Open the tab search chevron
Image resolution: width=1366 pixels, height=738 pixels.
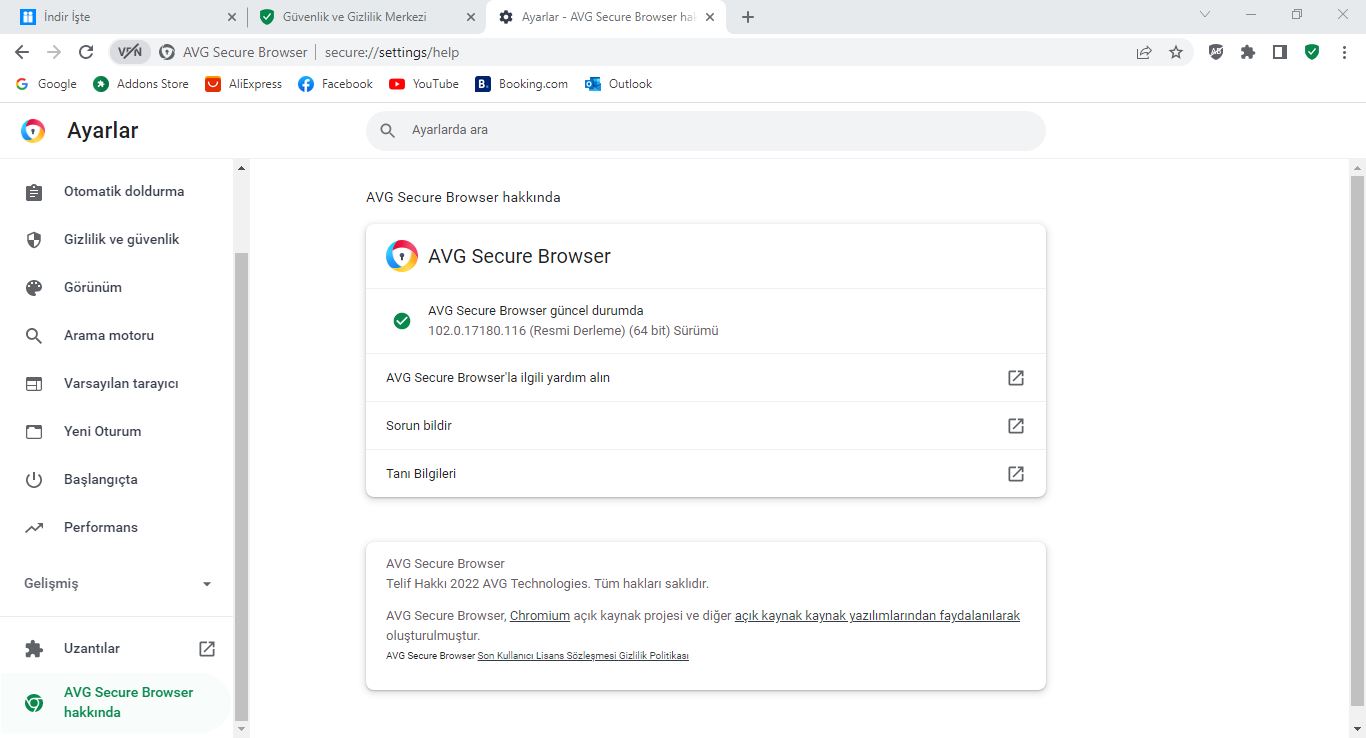click(1205, 14)
